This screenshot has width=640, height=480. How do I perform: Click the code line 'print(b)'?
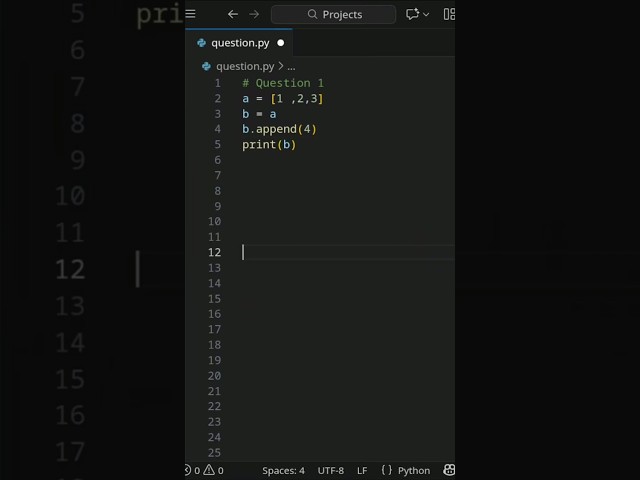pos(269,144)
